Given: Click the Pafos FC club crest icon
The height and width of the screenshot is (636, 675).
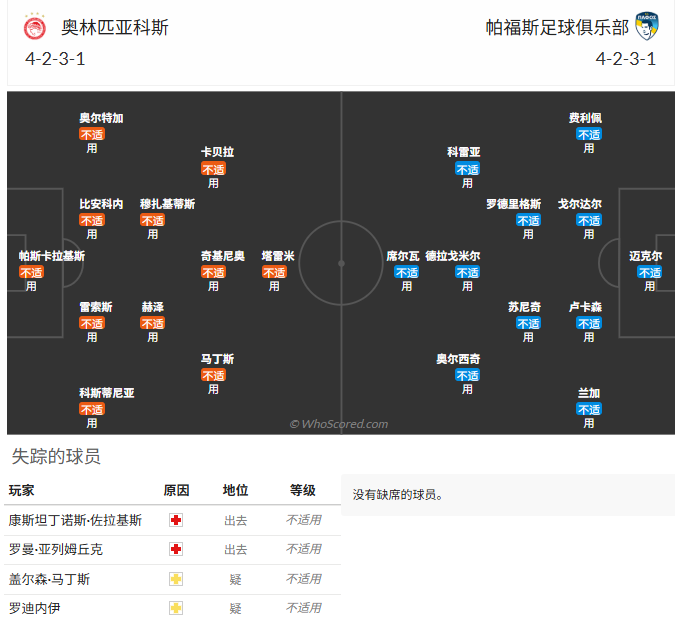Looking at the screenshot, I should [x=647, y=27].
